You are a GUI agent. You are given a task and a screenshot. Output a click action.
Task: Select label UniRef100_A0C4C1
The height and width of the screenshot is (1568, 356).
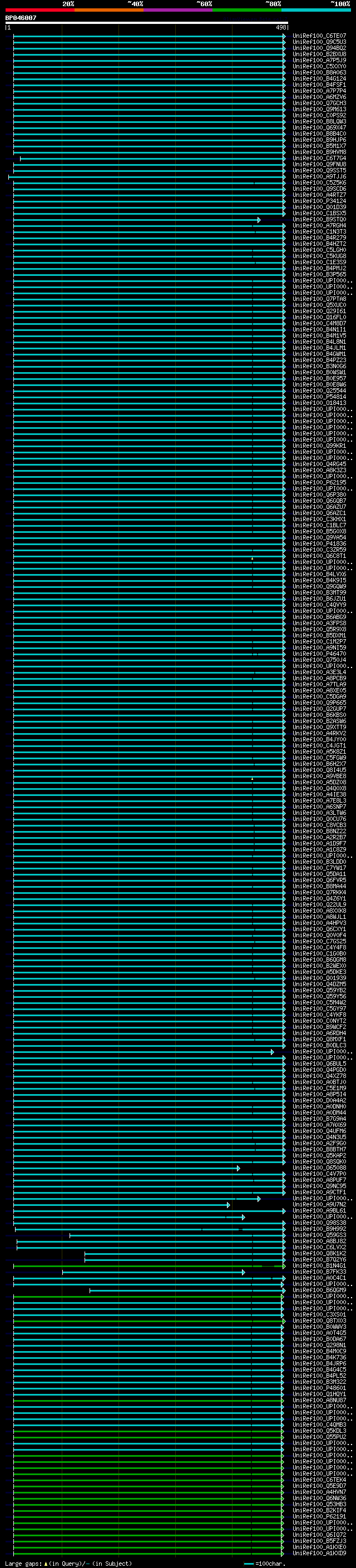(x=319, y=1278)
